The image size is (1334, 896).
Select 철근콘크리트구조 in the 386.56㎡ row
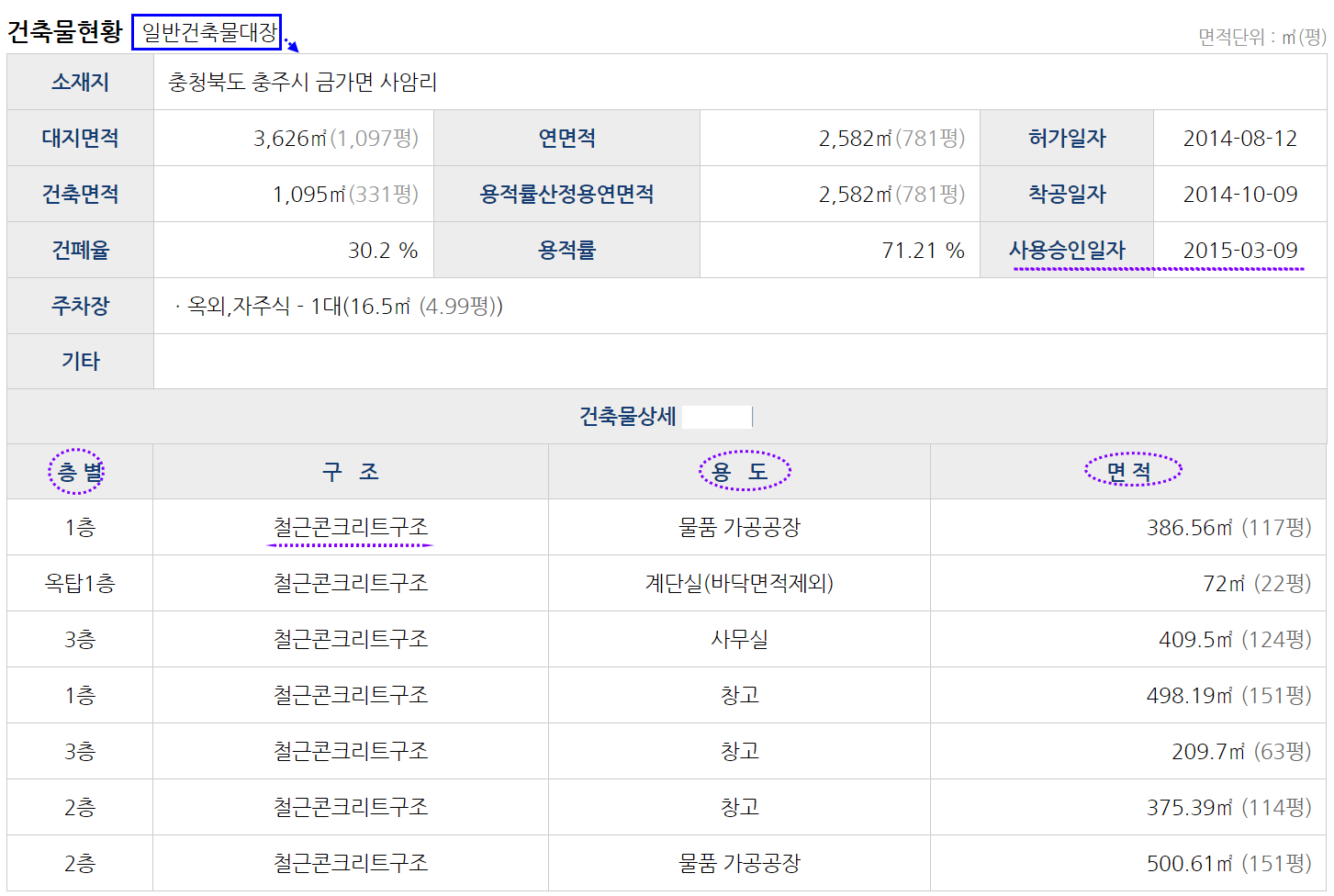[350, 527]
